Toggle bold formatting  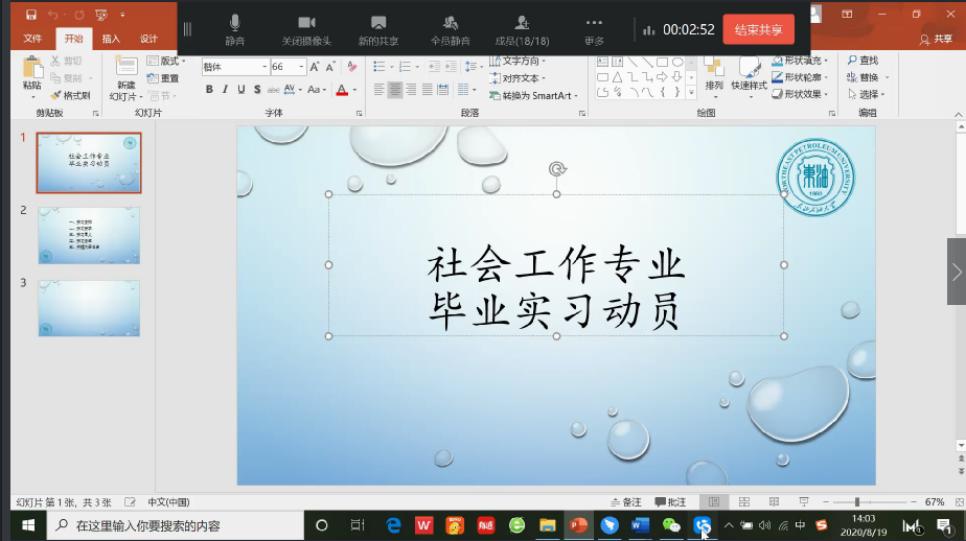coord(210,89)
